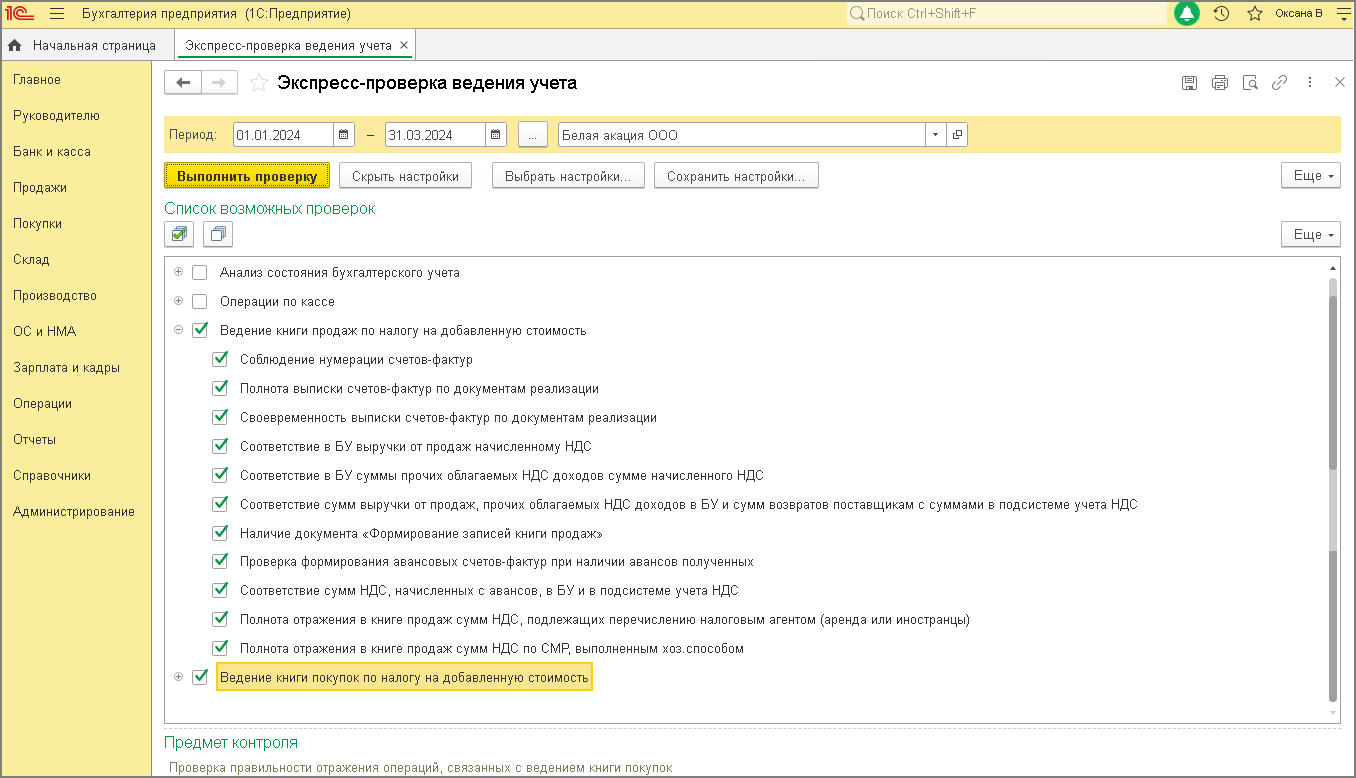Open the period selection ellipsis button
Image resolution: width=1356 pixels, height=778 pixels.
(x=534, y=135)
